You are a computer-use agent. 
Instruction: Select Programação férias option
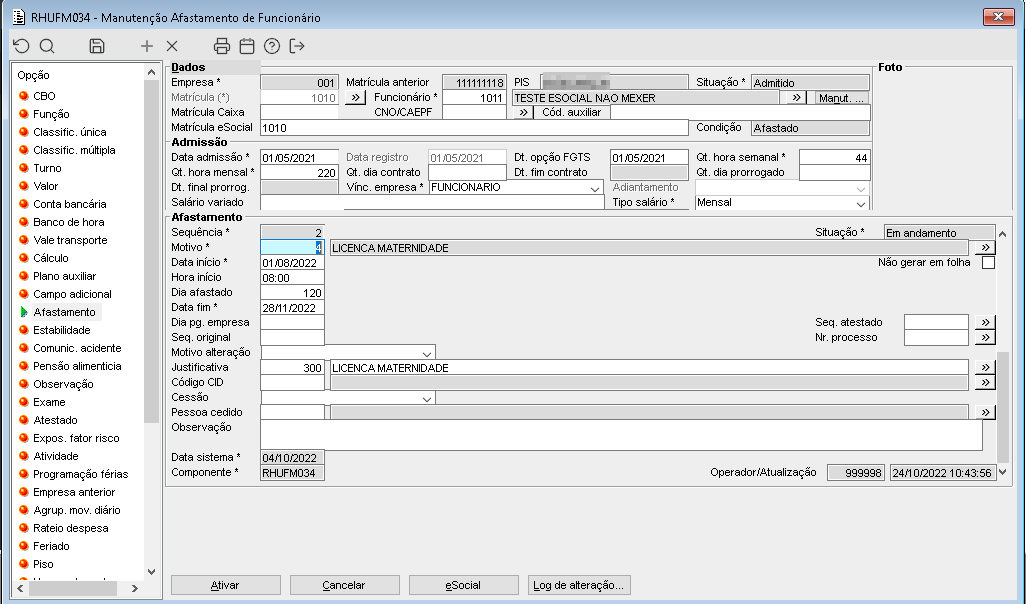pos(80,474)
